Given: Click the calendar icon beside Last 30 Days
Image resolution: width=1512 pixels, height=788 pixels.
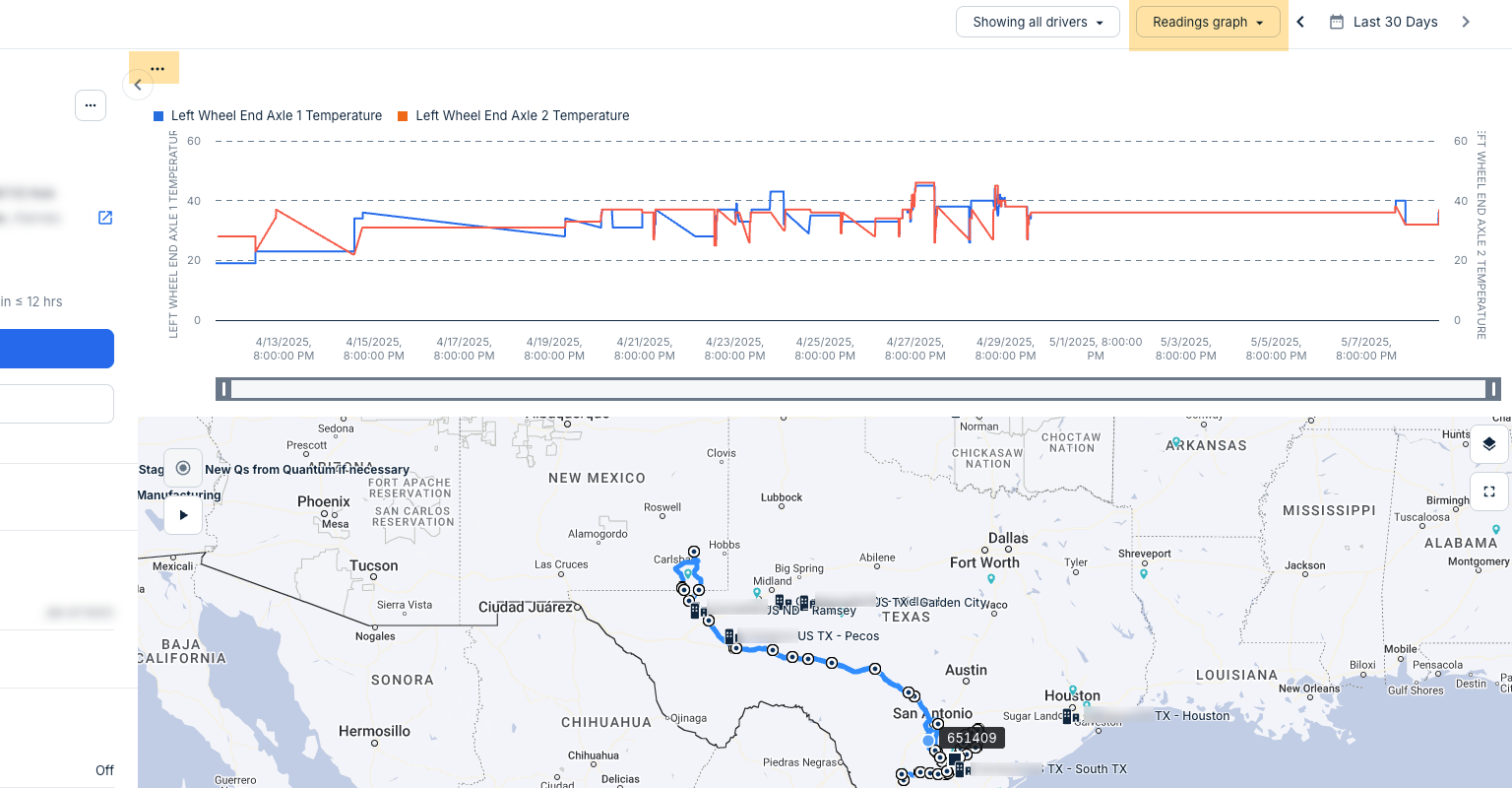Looking at the screenshot, I should pyautogui.click(x=1336, y=22).
